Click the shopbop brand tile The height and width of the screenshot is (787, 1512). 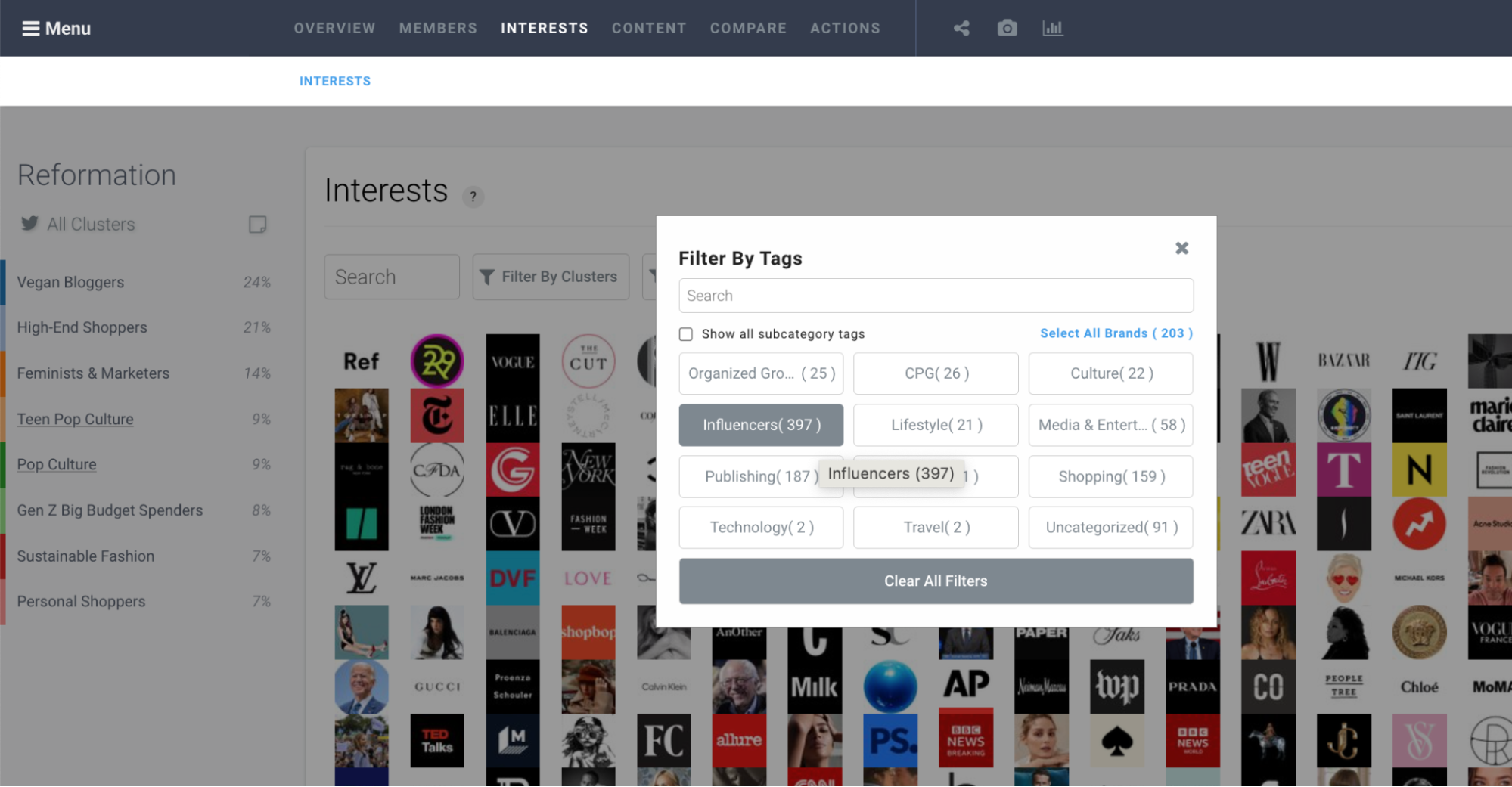pyautogui.click(x=588, y=632)
